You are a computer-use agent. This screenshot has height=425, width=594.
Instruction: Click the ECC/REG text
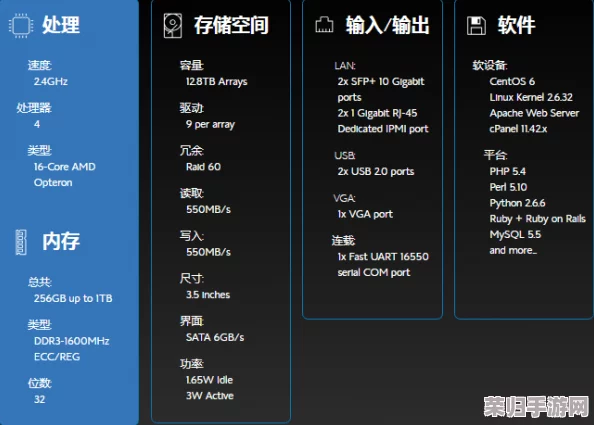57,357
